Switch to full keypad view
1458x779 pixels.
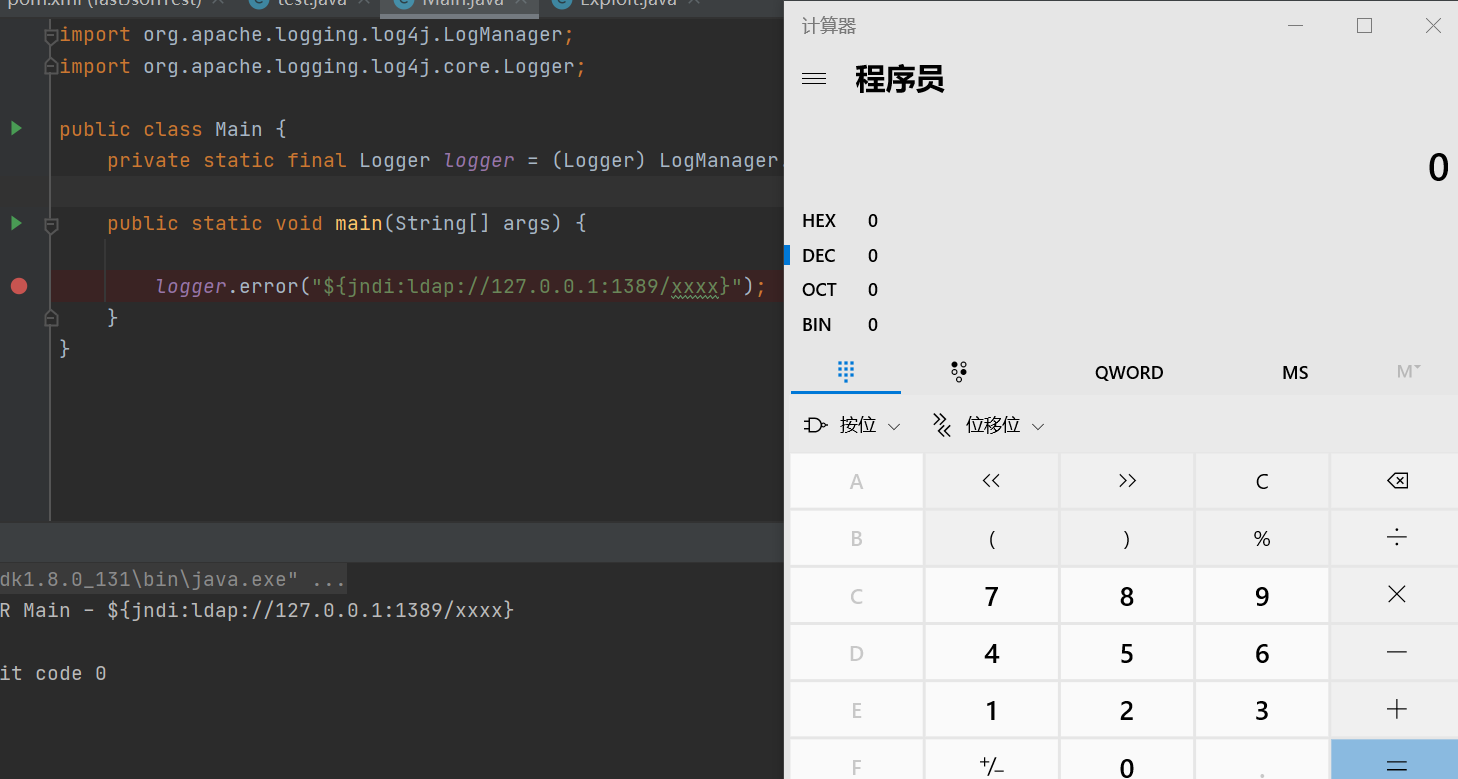point(846,372)
